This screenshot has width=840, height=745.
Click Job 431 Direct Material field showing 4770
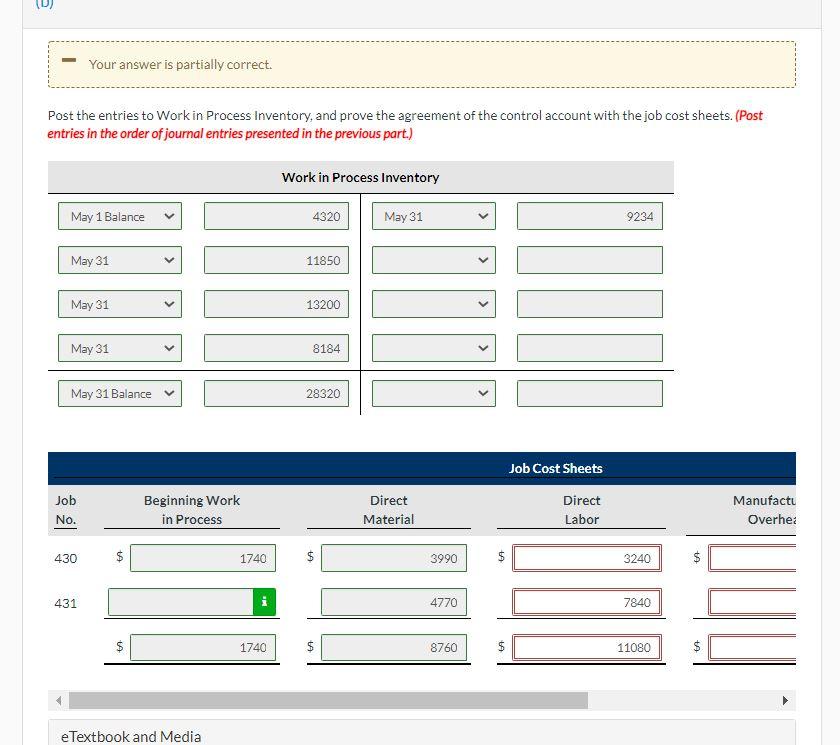[394, 601]
